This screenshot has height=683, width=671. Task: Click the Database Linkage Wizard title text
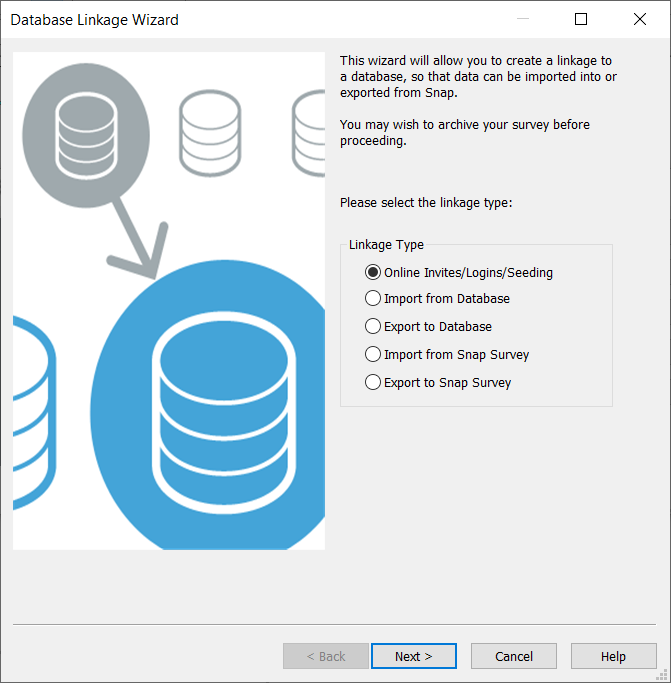point(95,20)
